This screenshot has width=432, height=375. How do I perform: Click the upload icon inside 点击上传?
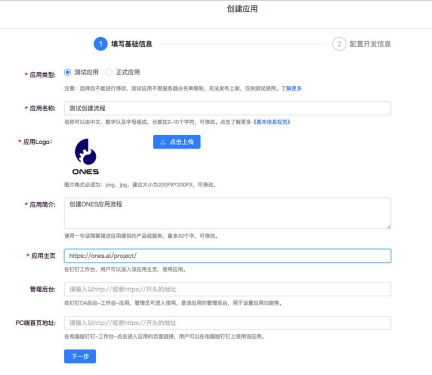tap(163, 142)
